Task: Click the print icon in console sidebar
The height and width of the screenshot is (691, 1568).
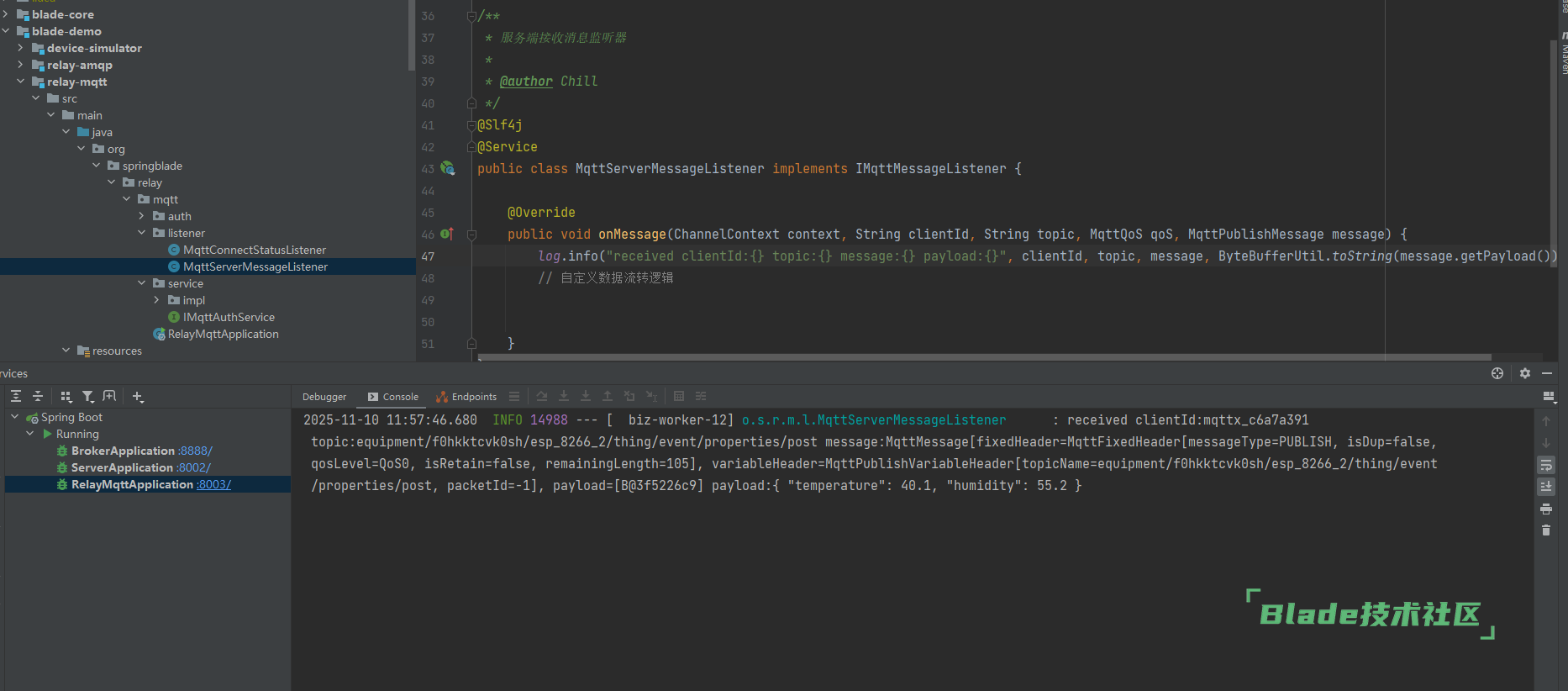Action: coord(1546,509)
